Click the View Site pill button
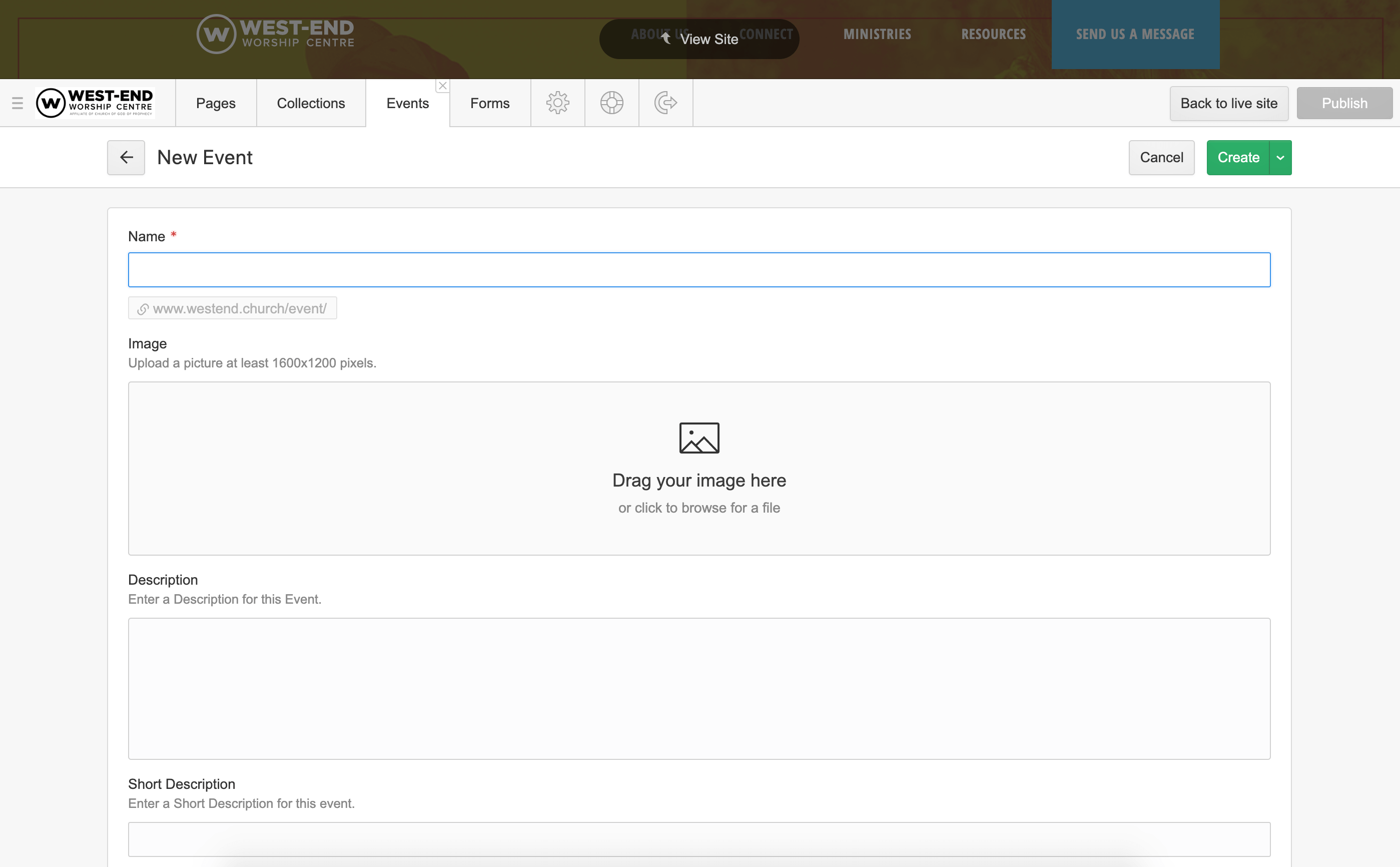The height and width of the screenshot is (867, 1400). pos(699,39)
